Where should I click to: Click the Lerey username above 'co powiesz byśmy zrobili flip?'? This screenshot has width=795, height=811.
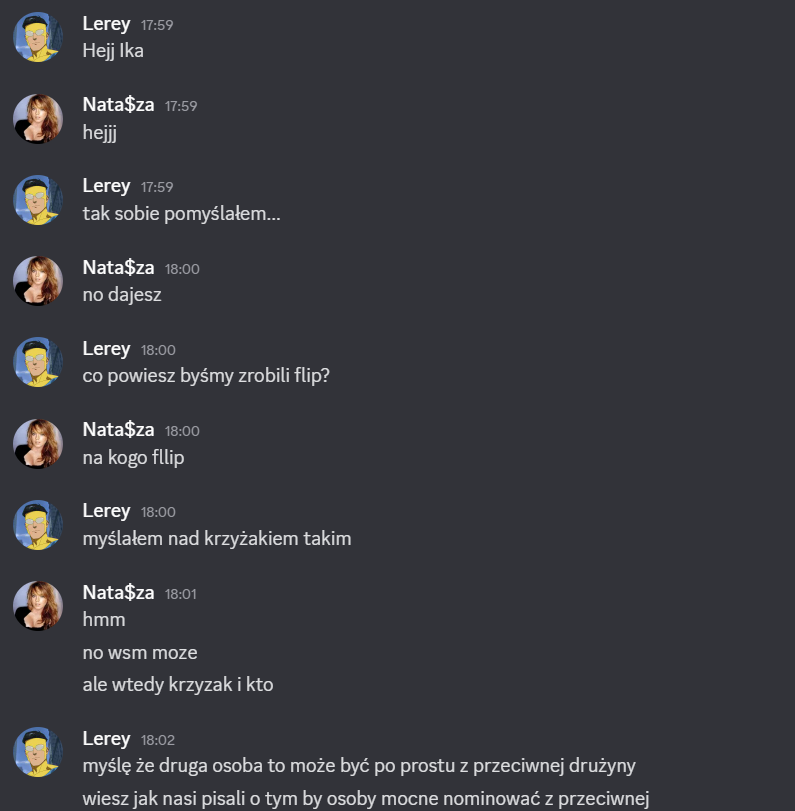[106, 349]
